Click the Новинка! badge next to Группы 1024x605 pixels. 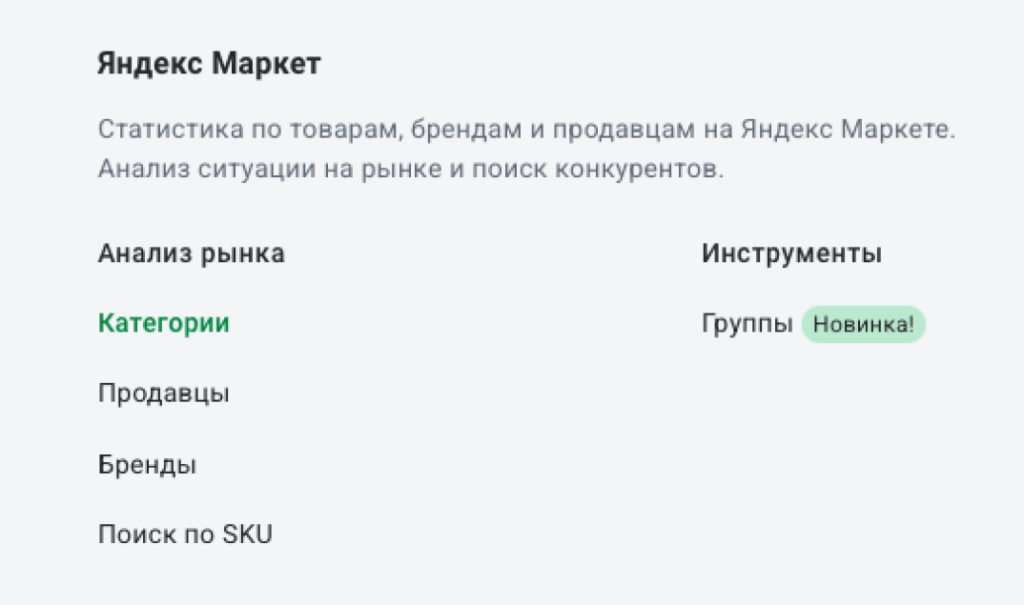point(863,323)
